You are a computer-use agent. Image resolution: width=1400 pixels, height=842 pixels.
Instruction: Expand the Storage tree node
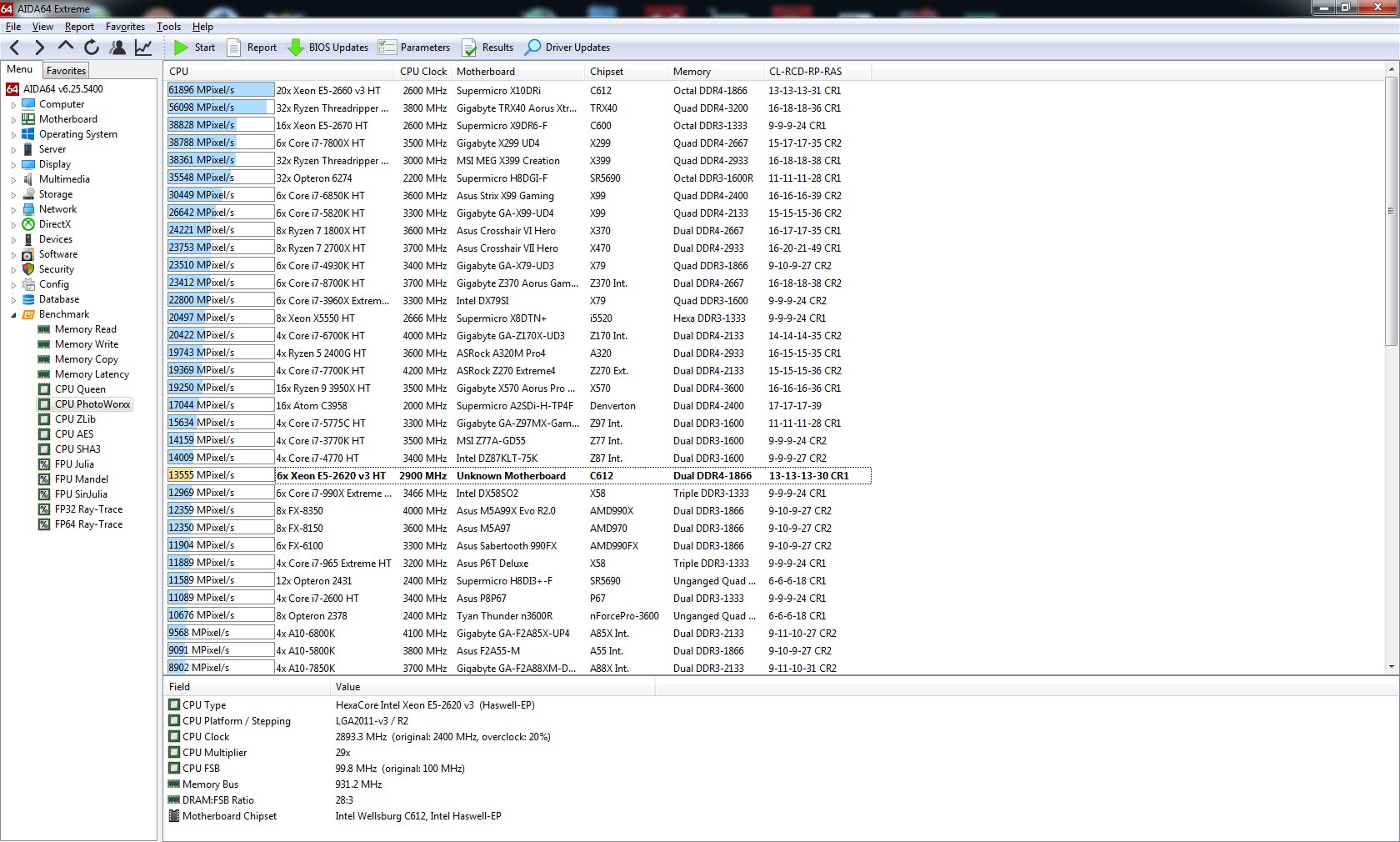coord(13,195)
